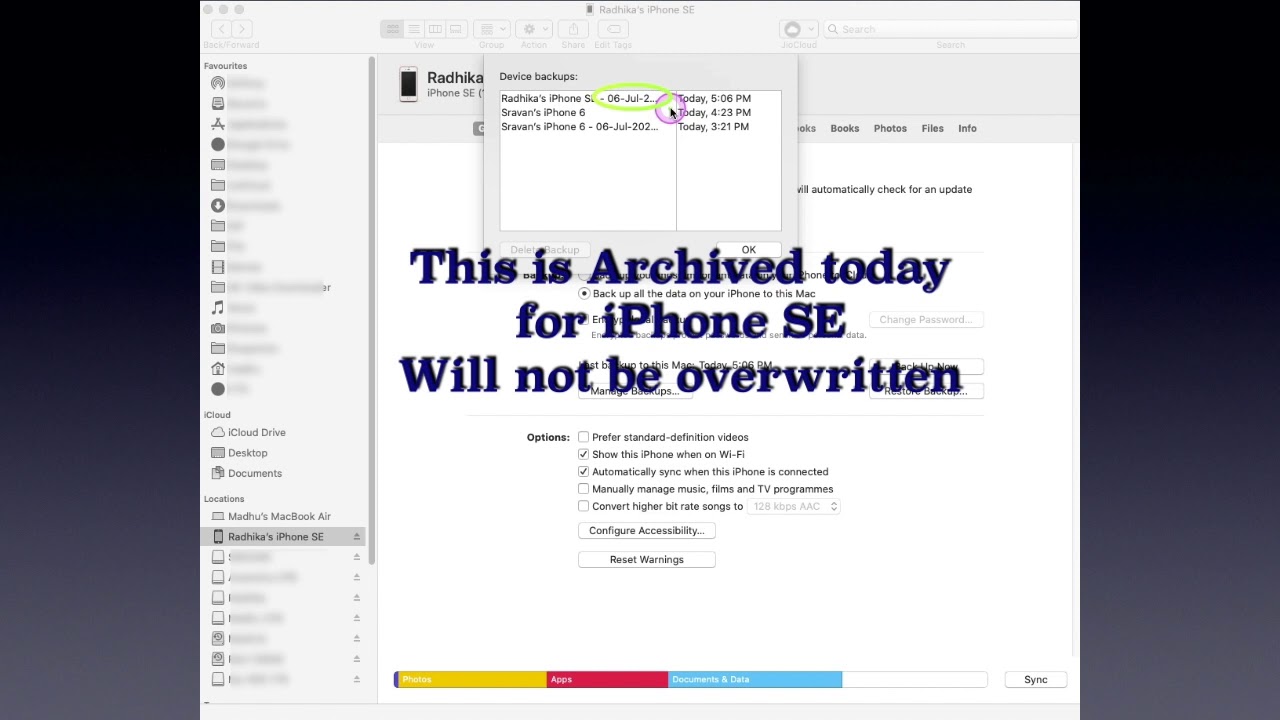Image resolution: width=1280 pixels, height=720 pixels.
Task: Click the Downloads arrow icon in Favourites
Action: (218, 205)
